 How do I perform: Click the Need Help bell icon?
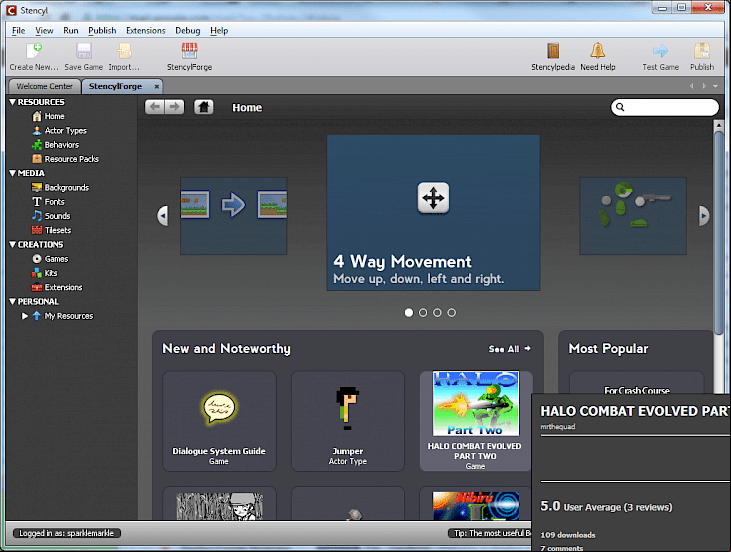(x=598, y=50)
